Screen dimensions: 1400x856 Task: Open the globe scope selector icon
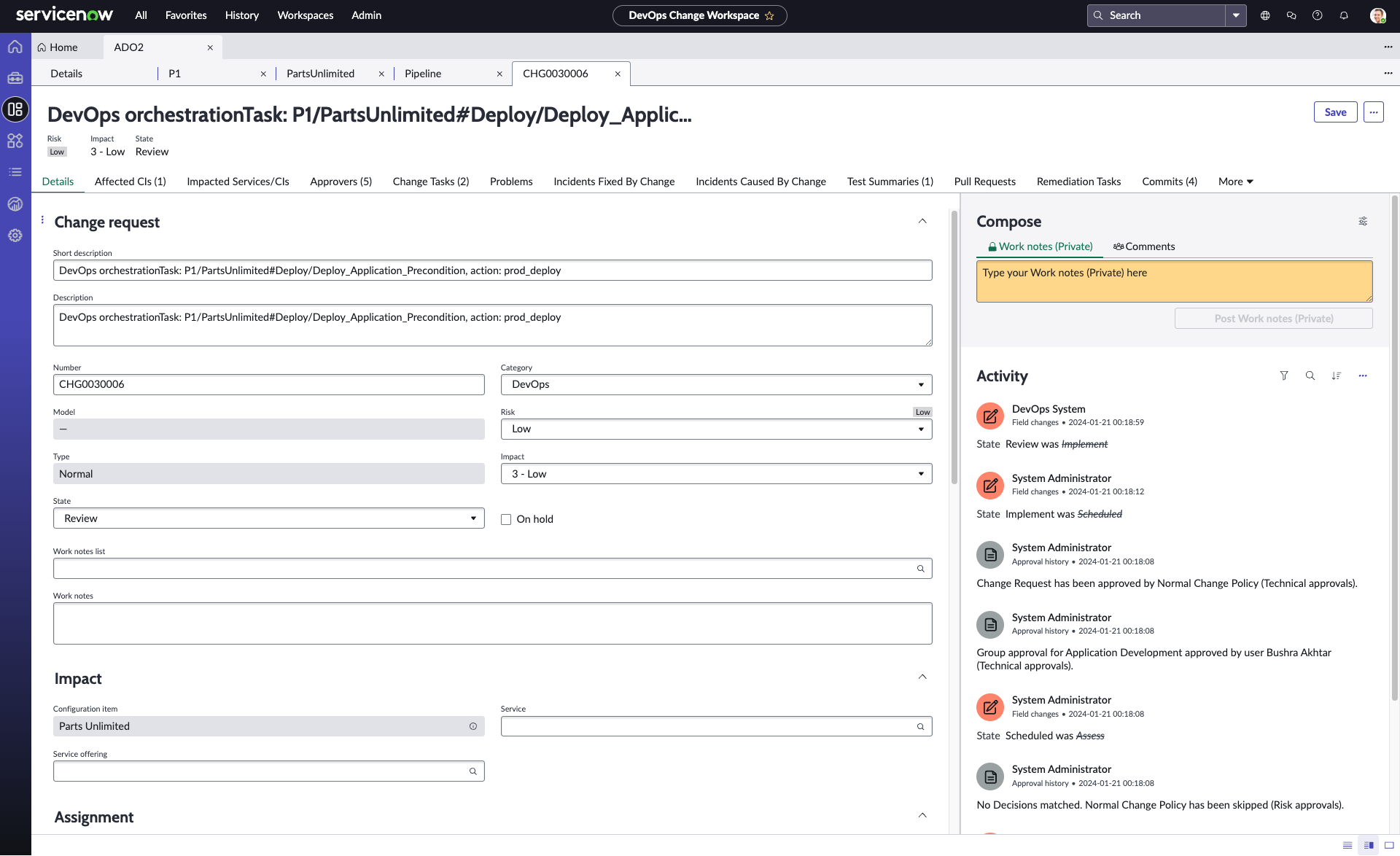(x=1265, y=15)
